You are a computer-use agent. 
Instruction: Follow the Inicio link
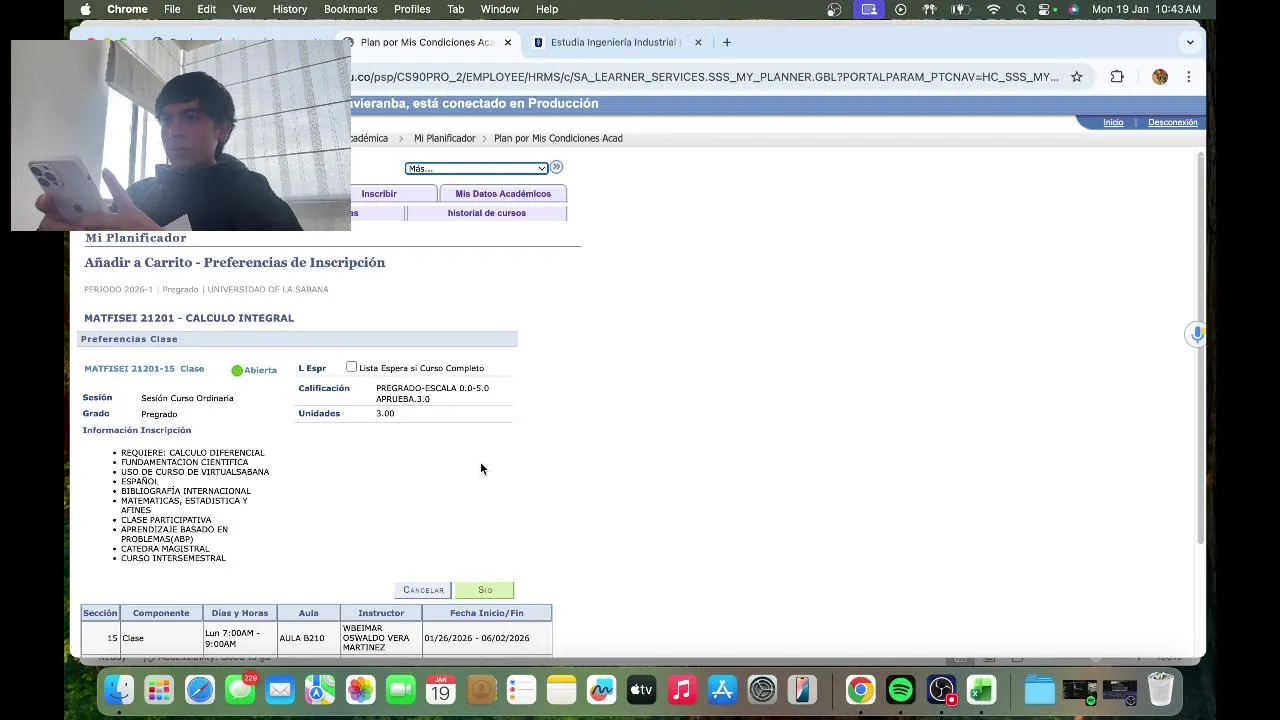point(1113,122)
